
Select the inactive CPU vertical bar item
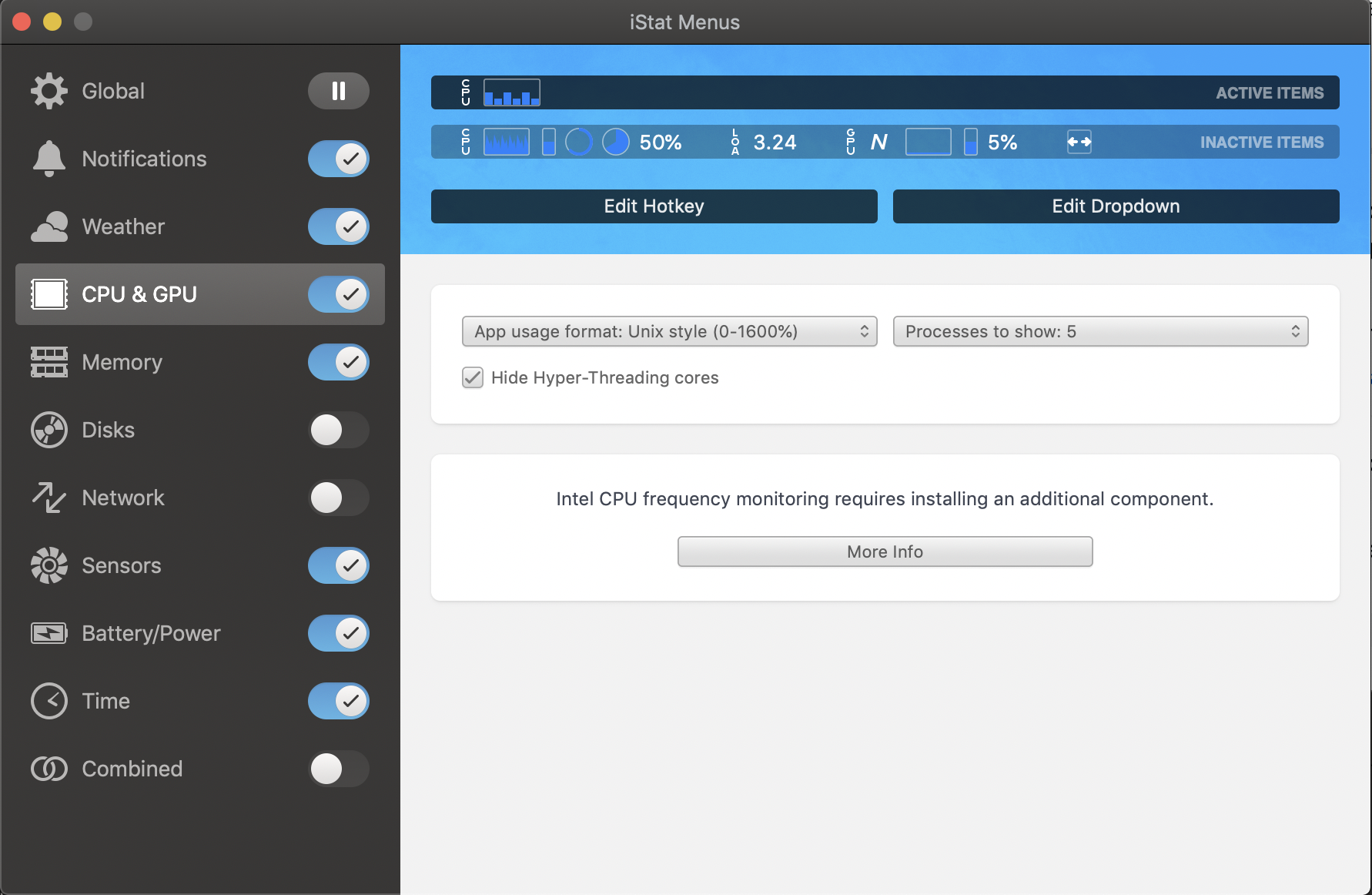549,142
